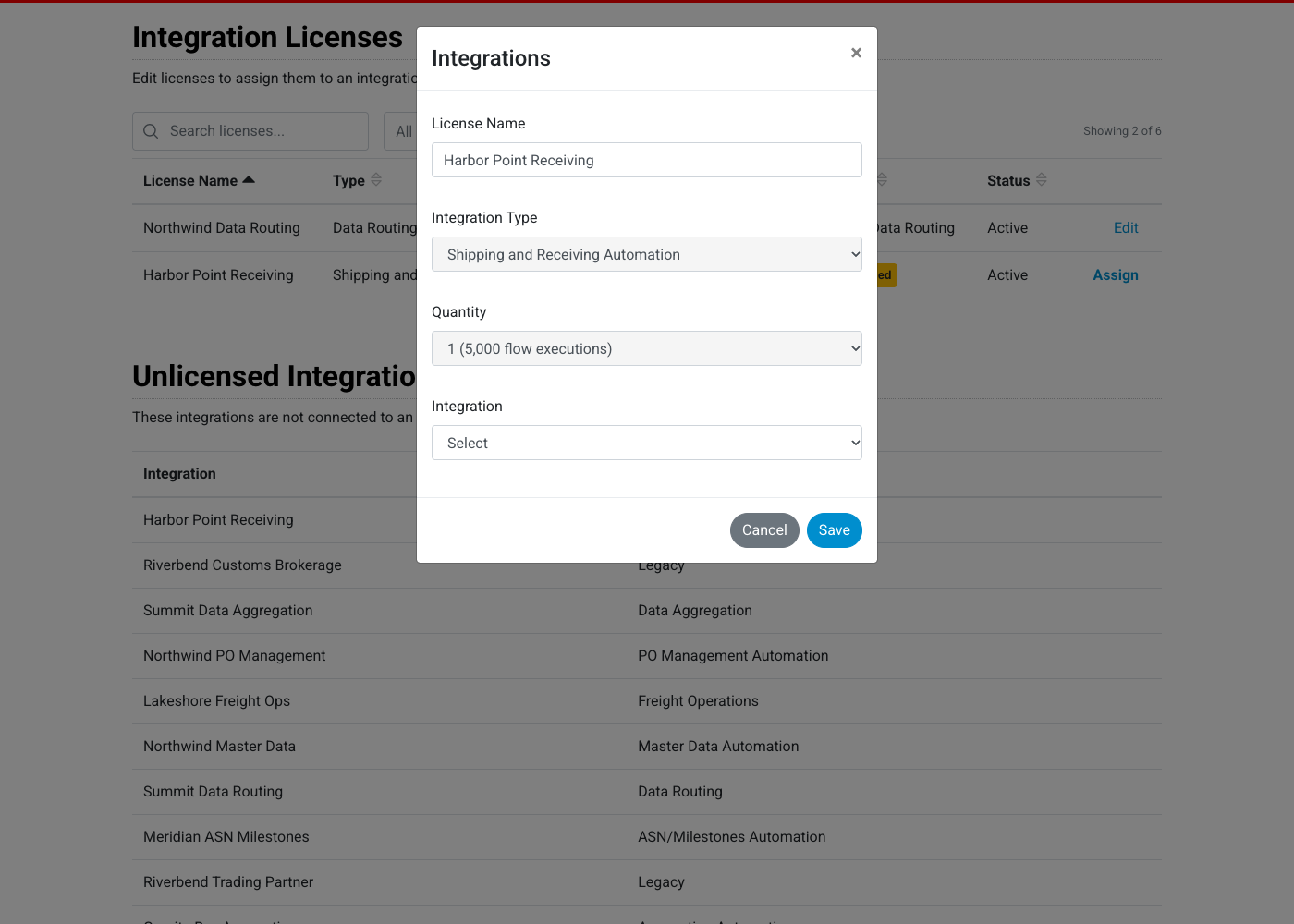This screenshot has height=924, width=1294.
Task: Click Freight Operations type cell
Action: pyautogui.click(x=698, y=701)
